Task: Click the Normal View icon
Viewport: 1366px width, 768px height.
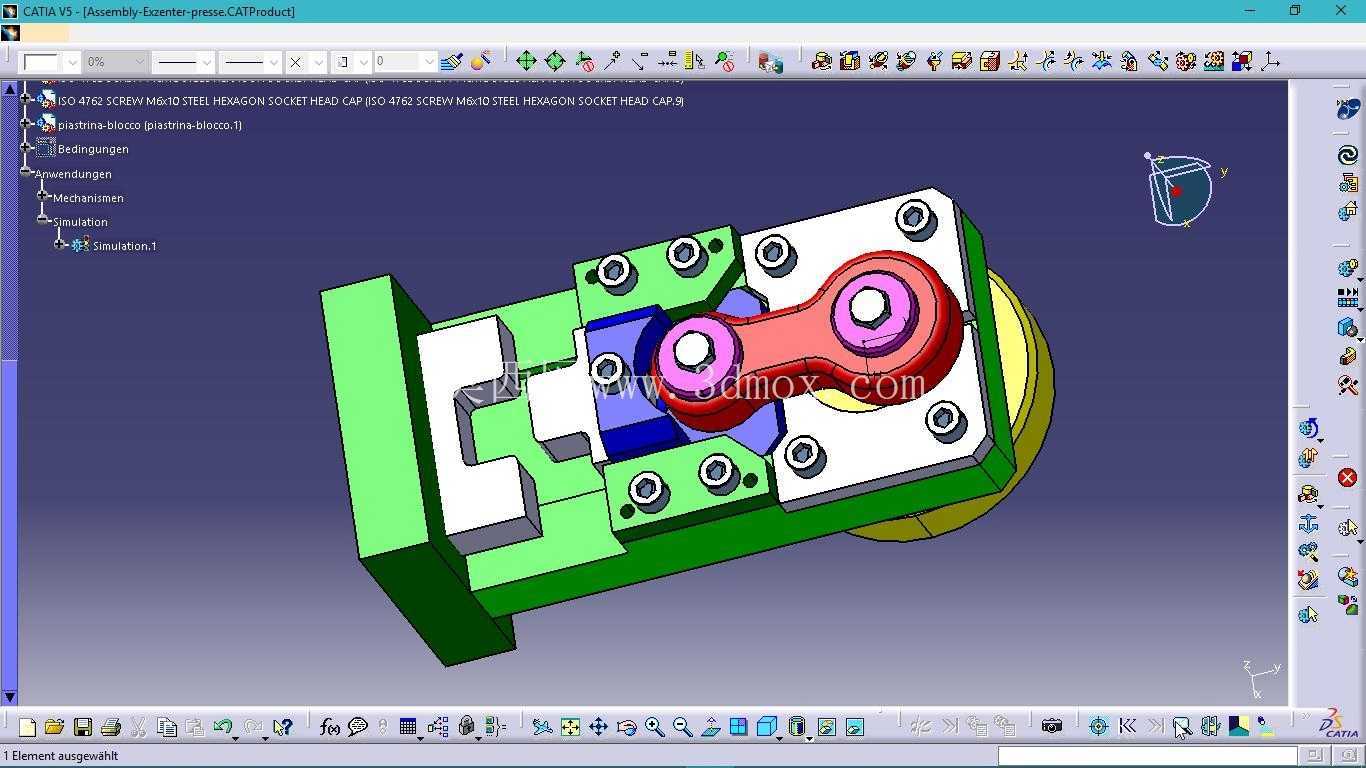Action: pos(710,727)
